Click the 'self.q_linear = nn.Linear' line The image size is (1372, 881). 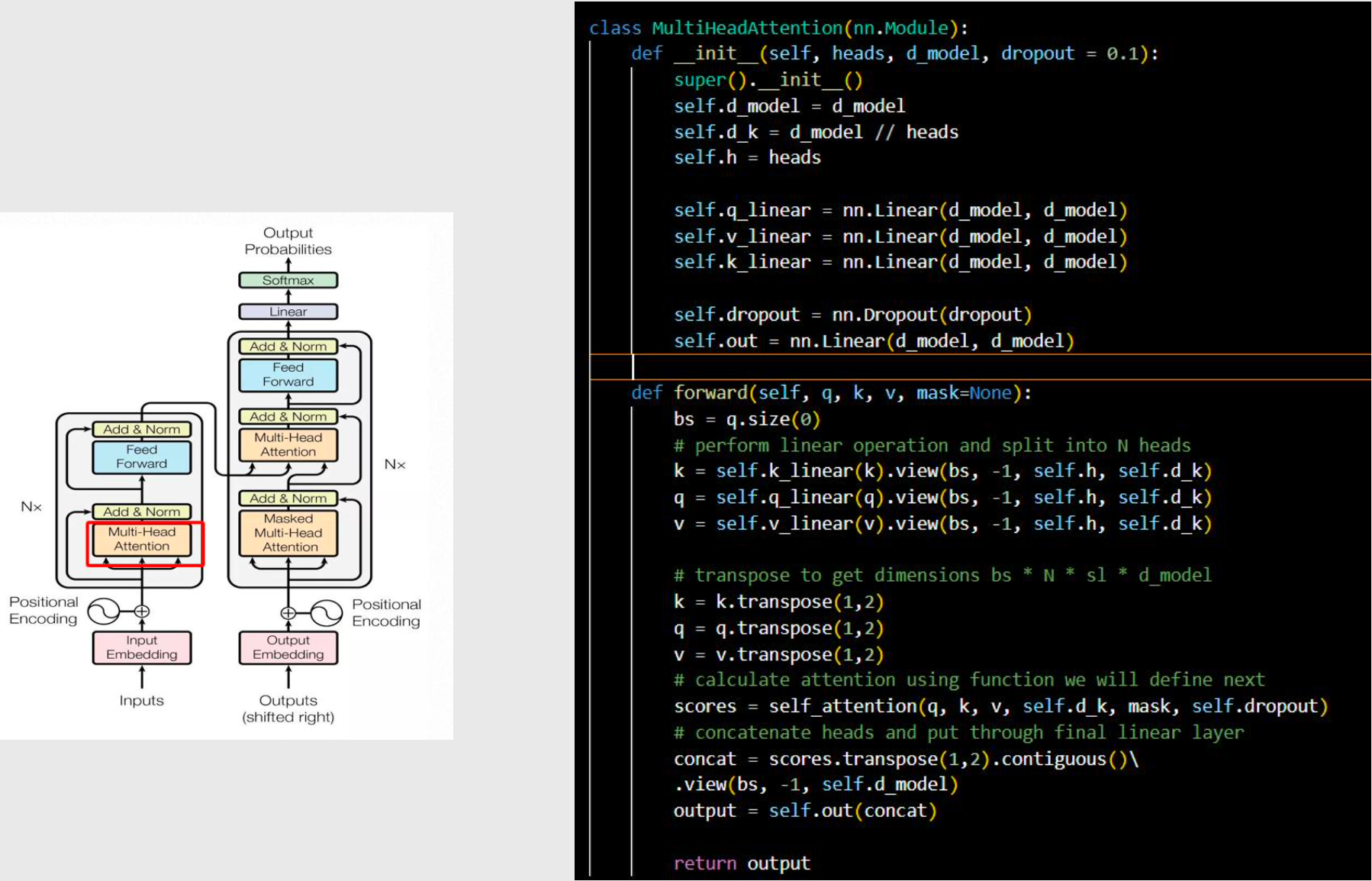[900, 211]
